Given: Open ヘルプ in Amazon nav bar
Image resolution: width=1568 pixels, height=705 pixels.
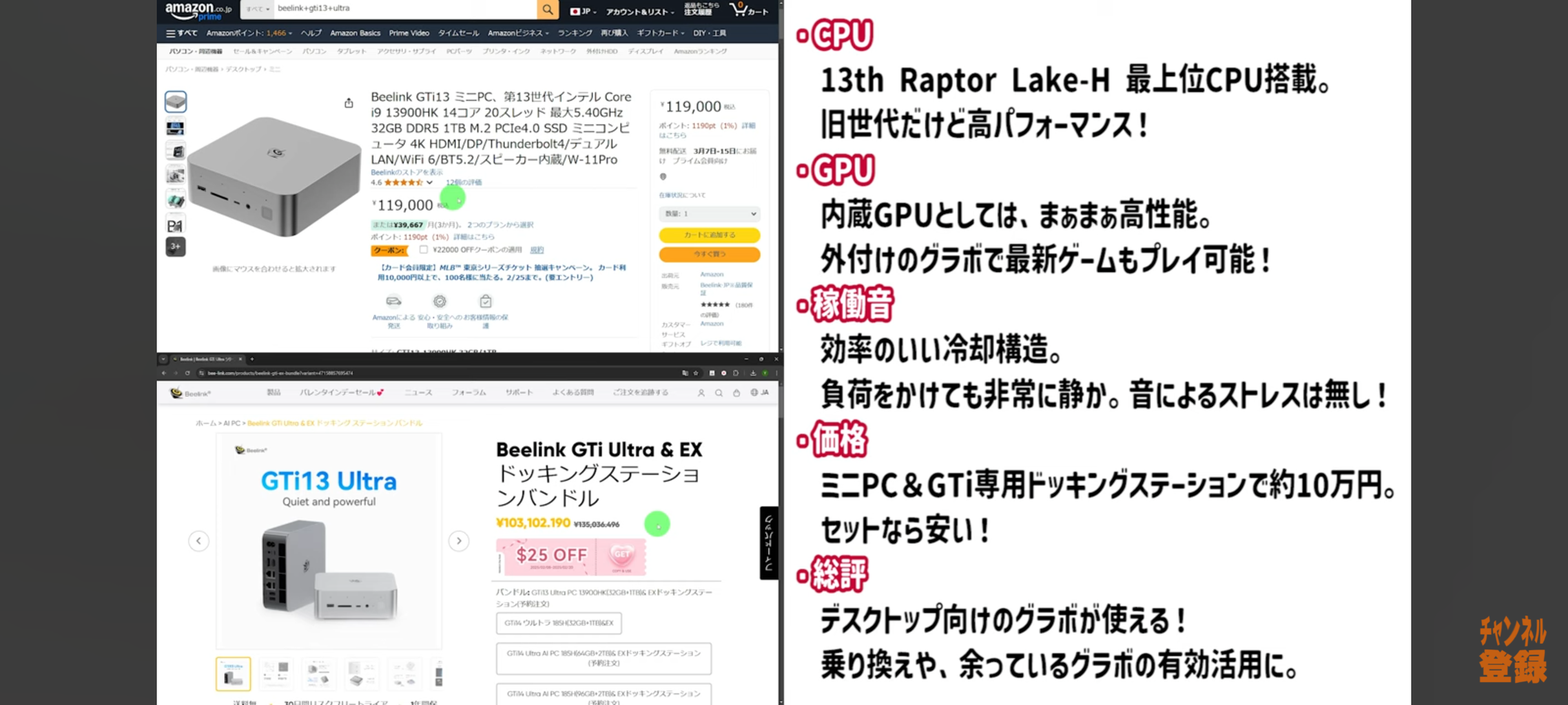Looking at the screenshot, I should 311,33.
